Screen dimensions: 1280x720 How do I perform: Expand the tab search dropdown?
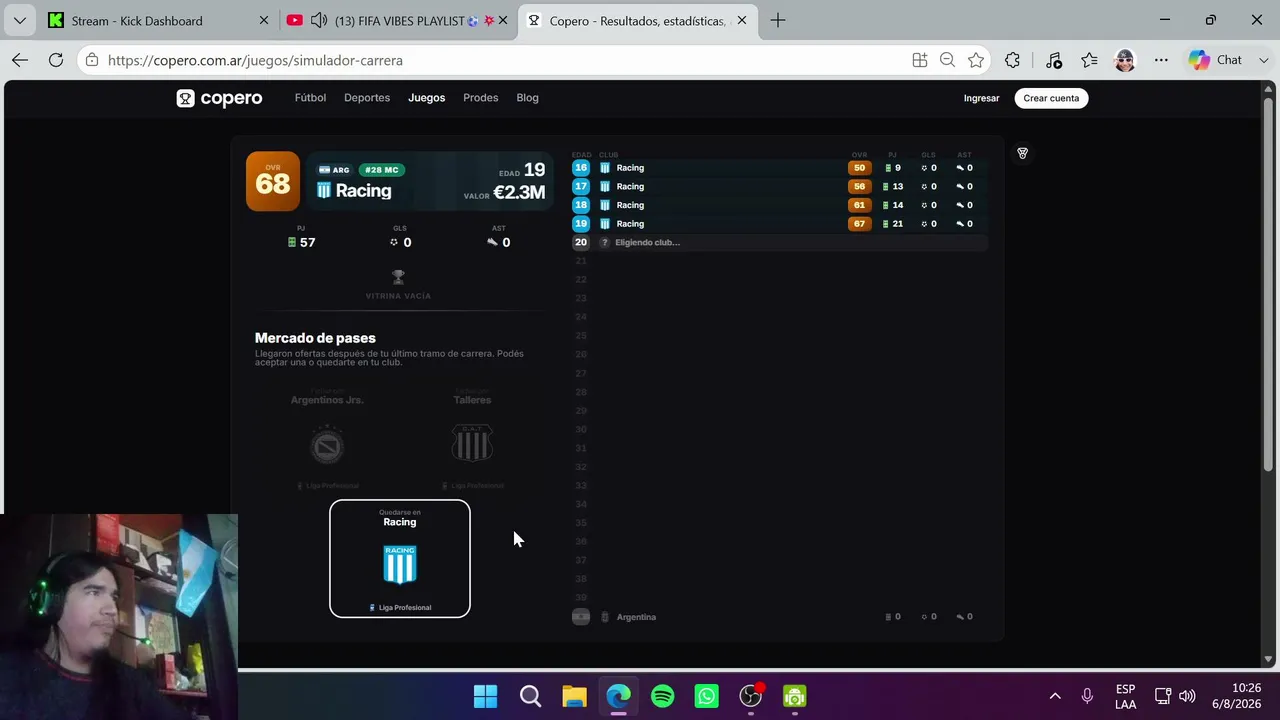coord(20,20)
